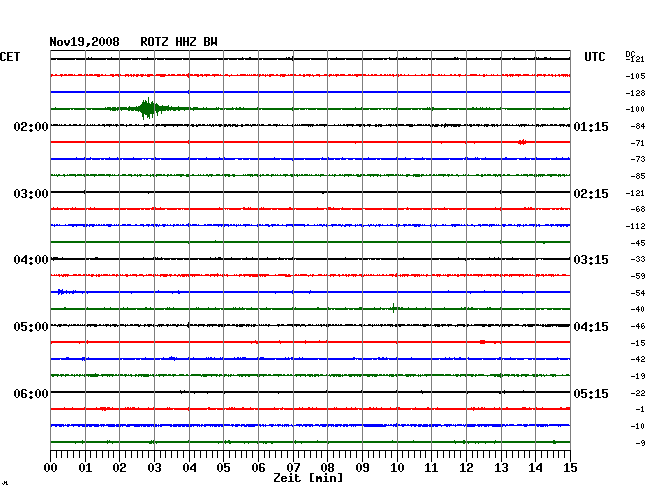Click the 09 minute axis label

click(x=362, y=468)
